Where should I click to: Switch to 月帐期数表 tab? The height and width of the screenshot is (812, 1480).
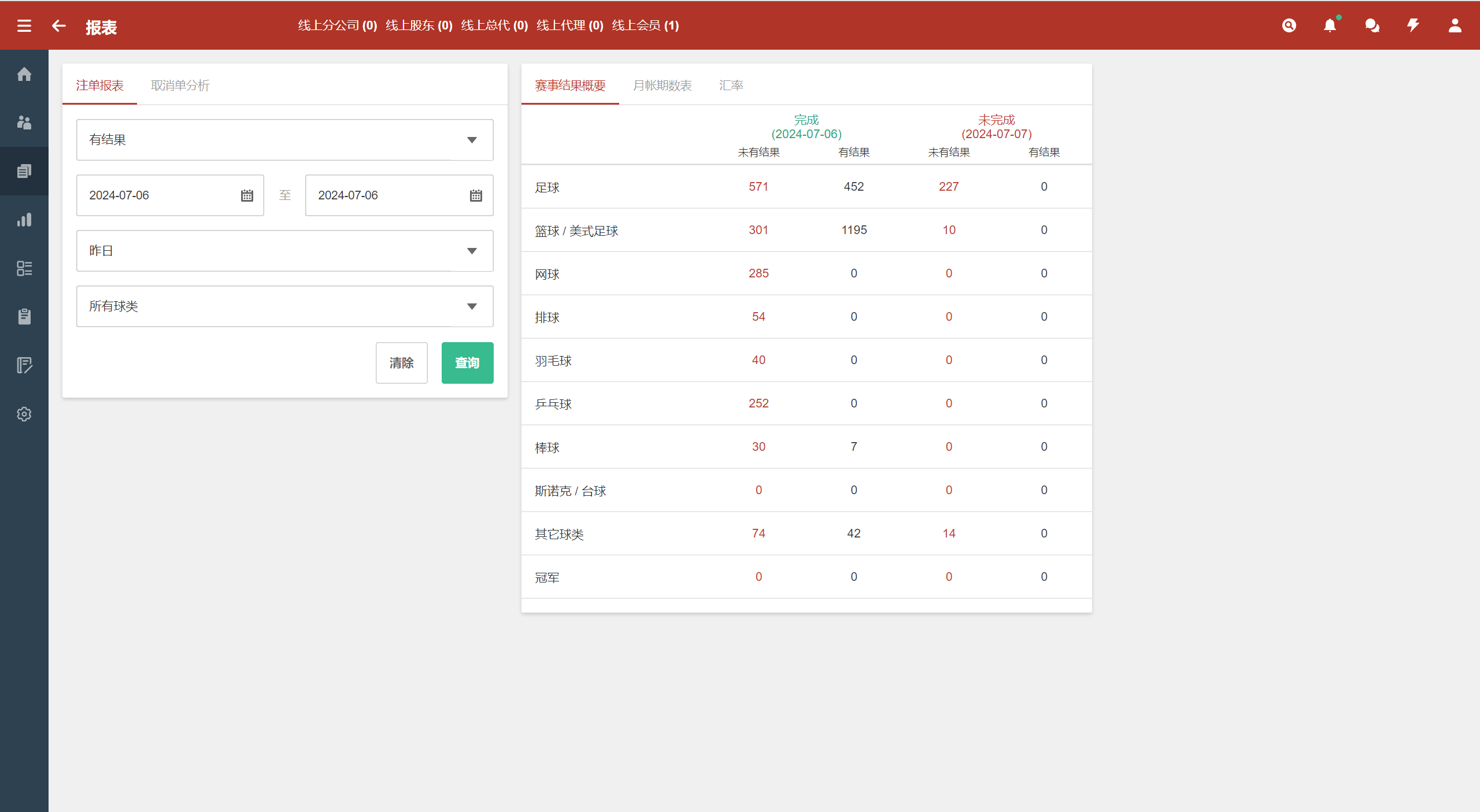point(662,86)
